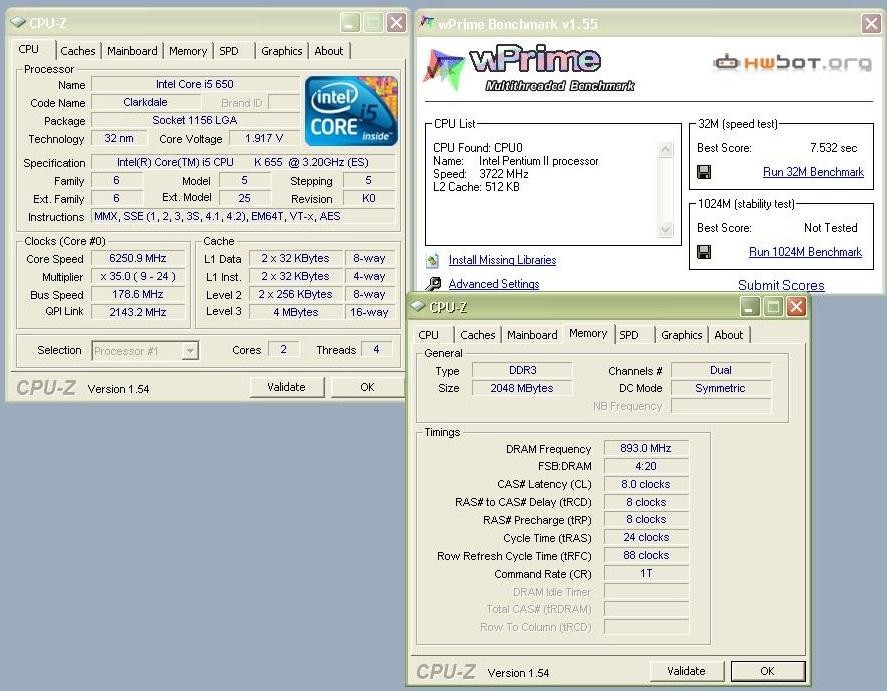Screen dimensions: 887x691
Task: Close the wPrime Benchmark window
Action: (x=871, y=23)
